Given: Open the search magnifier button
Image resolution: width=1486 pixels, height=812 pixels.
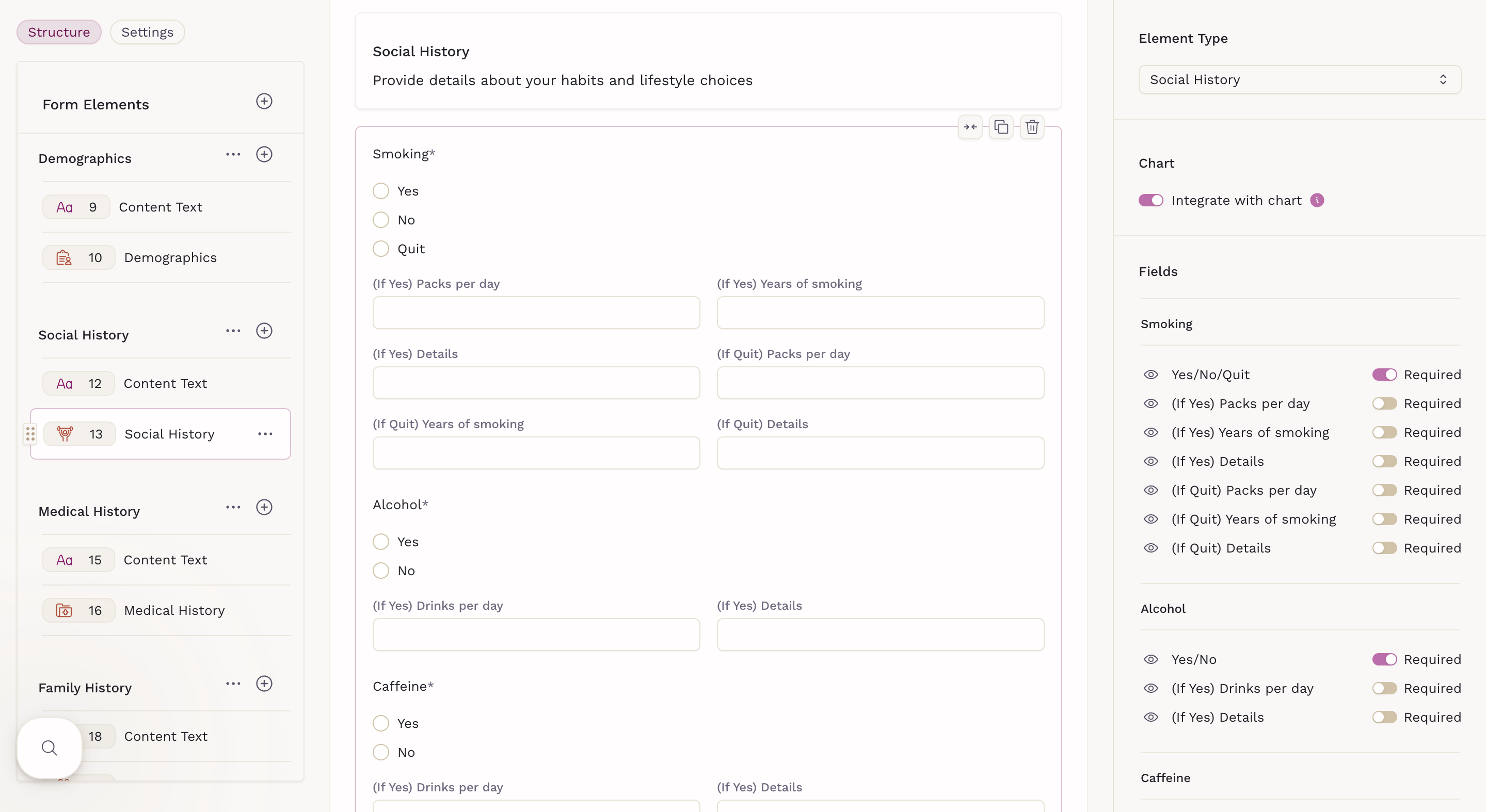Looking at the screenshot, I should pos(50,748).
